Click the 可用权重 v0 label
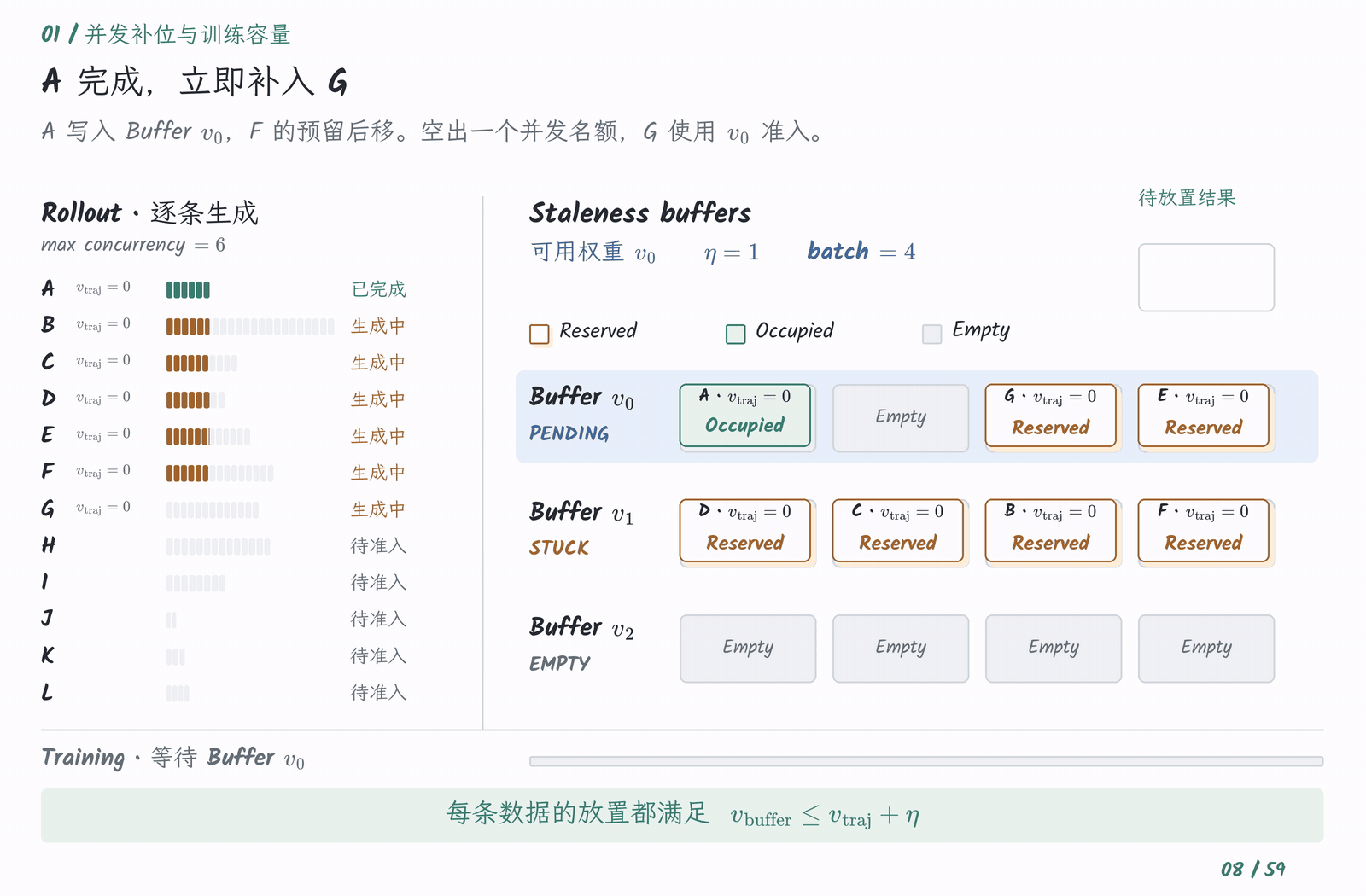 (593, 253)
